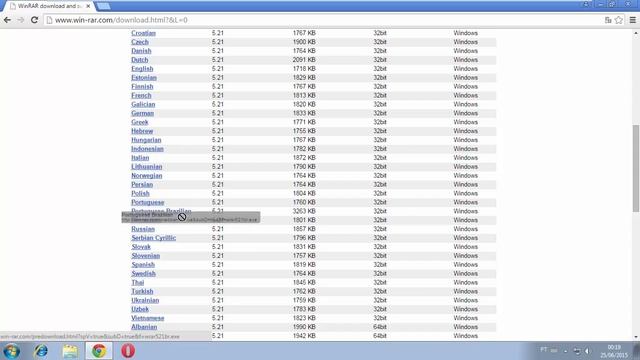Open the Galician download link
640x360 pixels.
point(143,104)
